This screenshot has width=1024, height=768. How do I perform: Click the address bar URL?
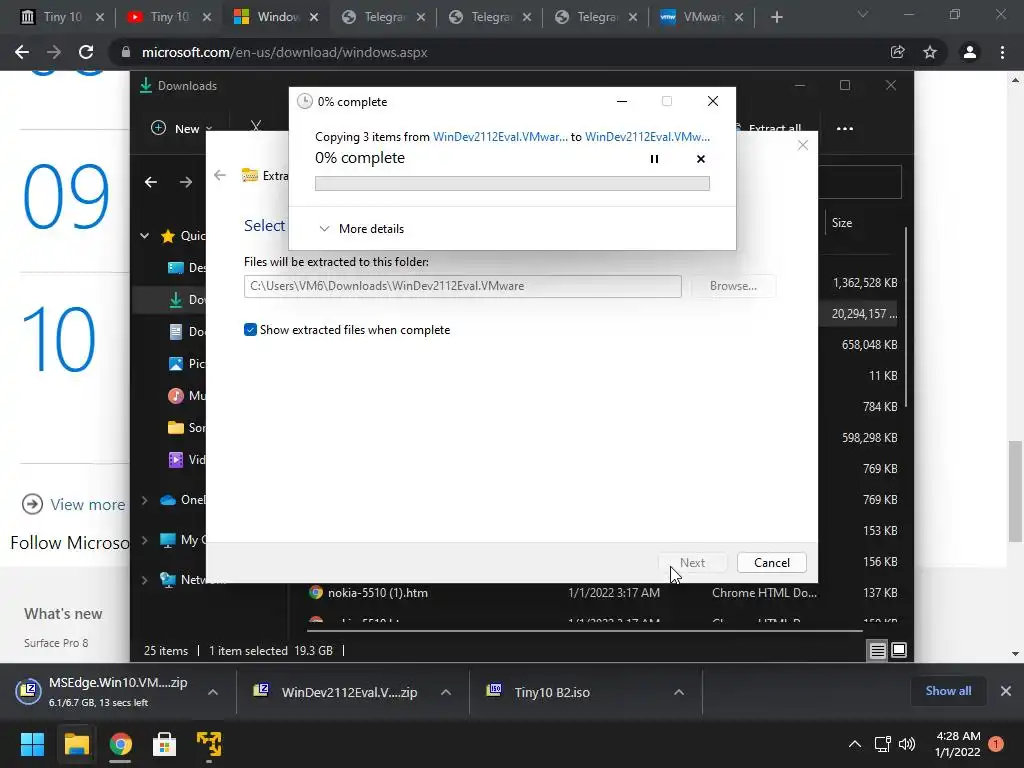click(285, 52)
